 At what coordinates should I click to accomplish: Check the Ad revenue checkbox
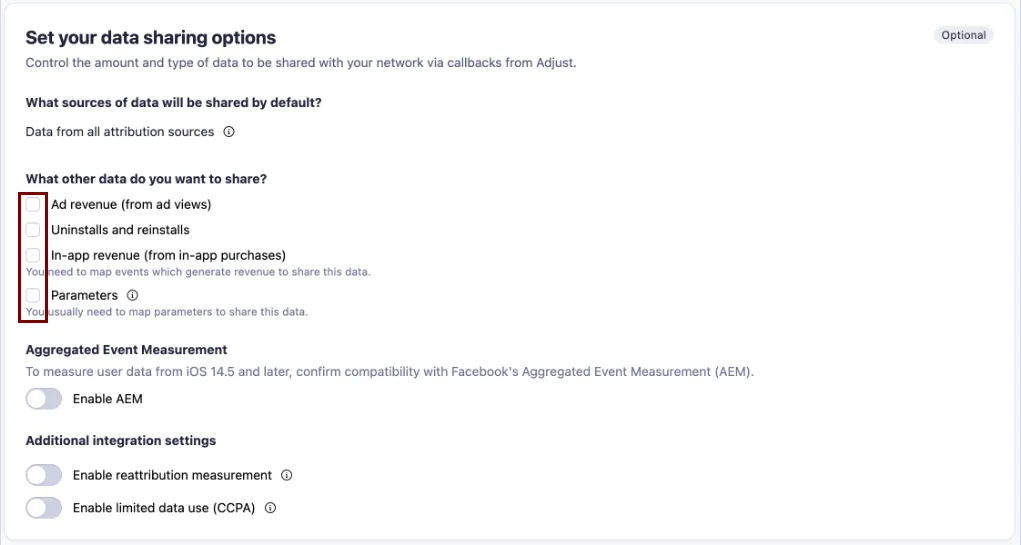click(33, 205)
